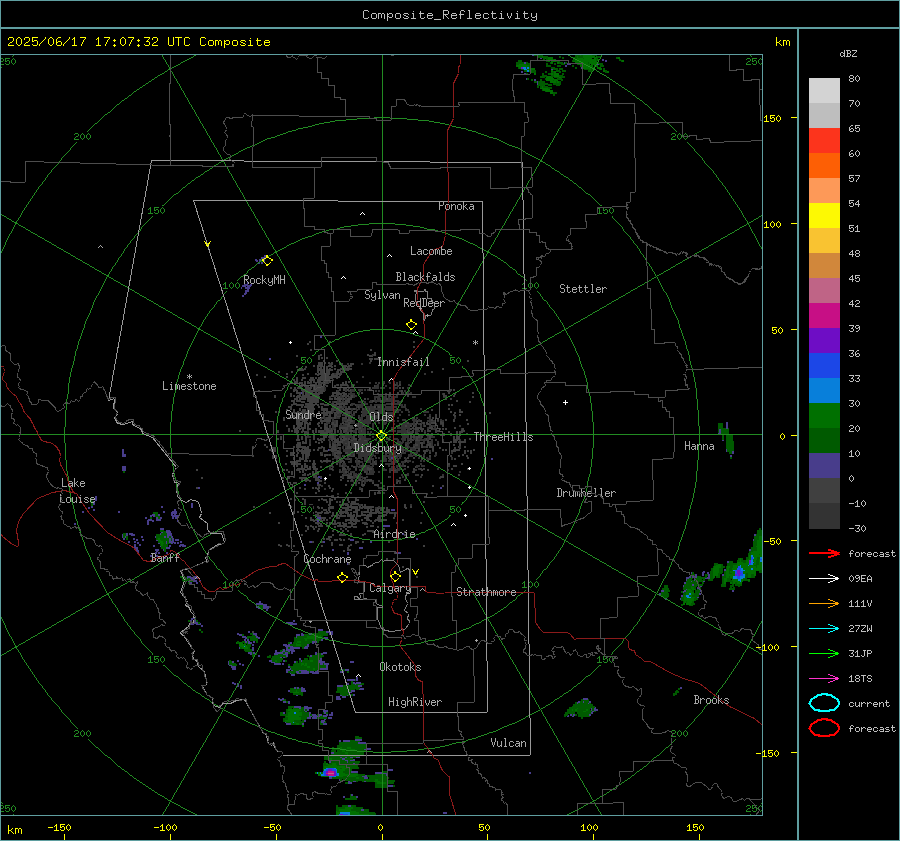Image resolution: width=900 pixels, height=841 pixels.
Task: Click the Blackfalds label on the map
Action: coord(425,277)
